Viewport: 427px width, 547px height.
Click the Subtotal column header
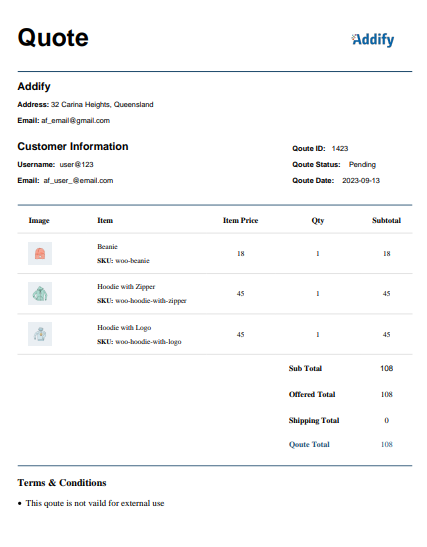pos(386,220)
